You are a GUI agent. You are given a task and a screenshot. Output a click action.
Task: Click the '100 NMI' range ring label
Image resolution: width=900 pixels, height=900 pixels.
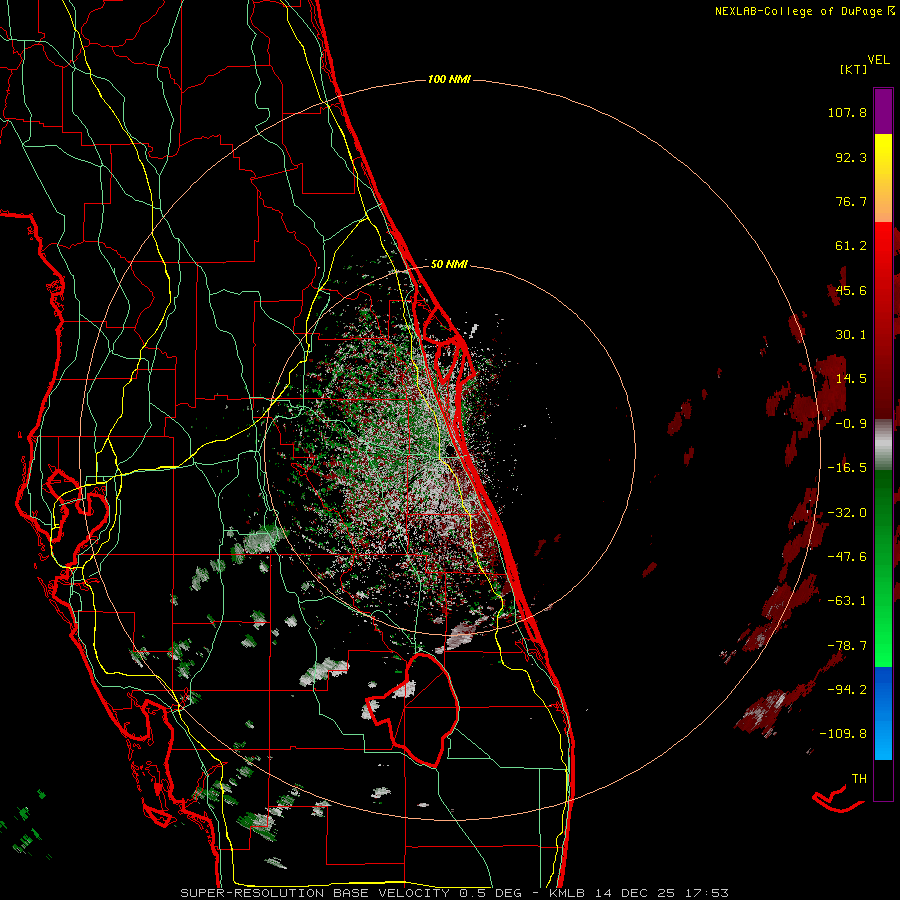[x=449, y=79]
